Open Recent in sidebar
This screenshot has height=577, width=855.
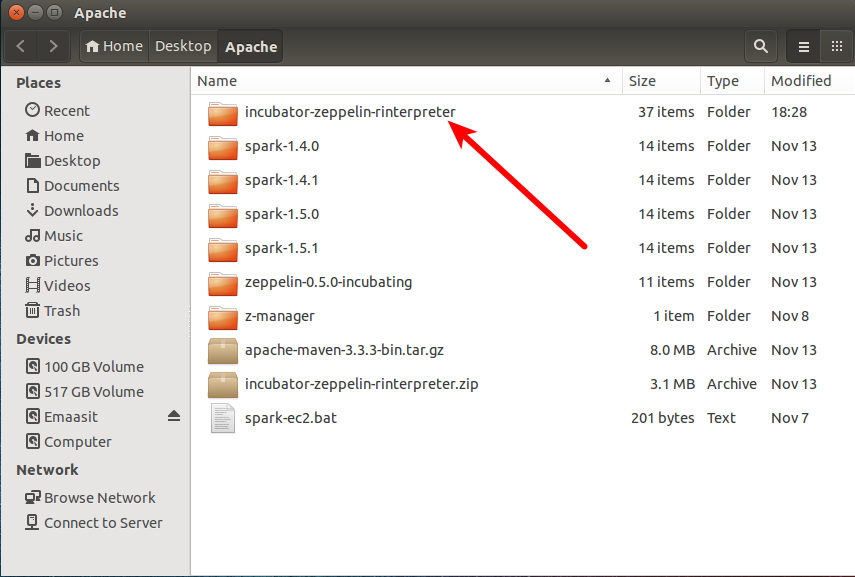click(57, 111)
